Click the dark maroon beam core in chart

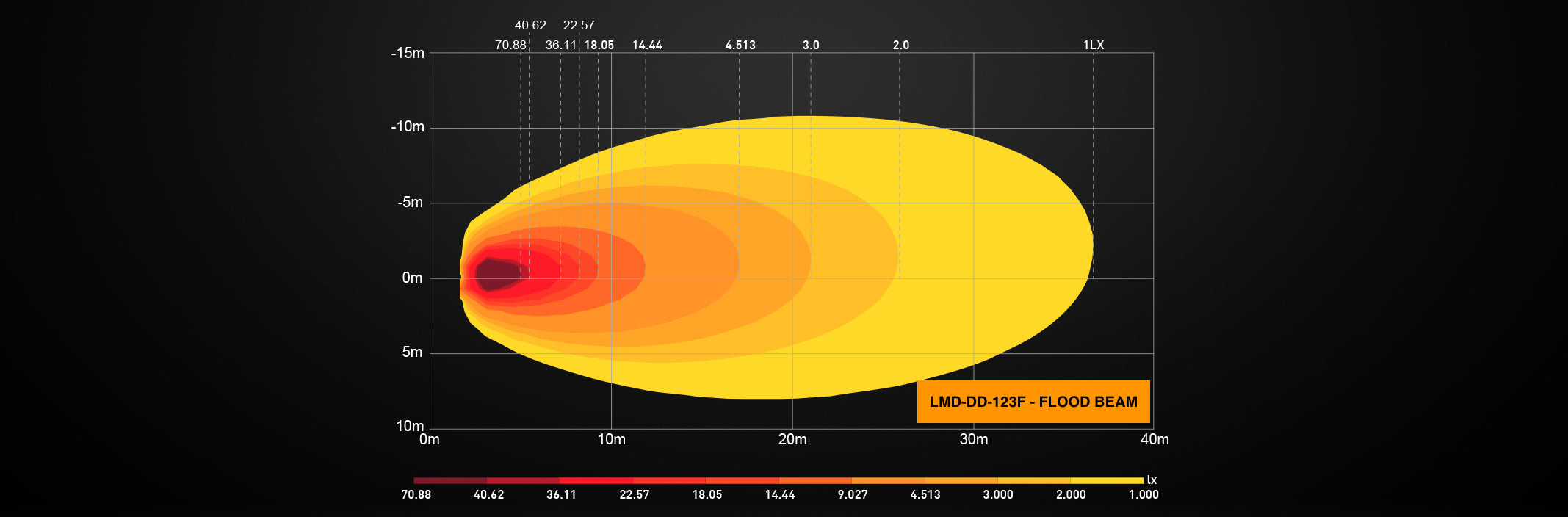[x=498, y=275]
